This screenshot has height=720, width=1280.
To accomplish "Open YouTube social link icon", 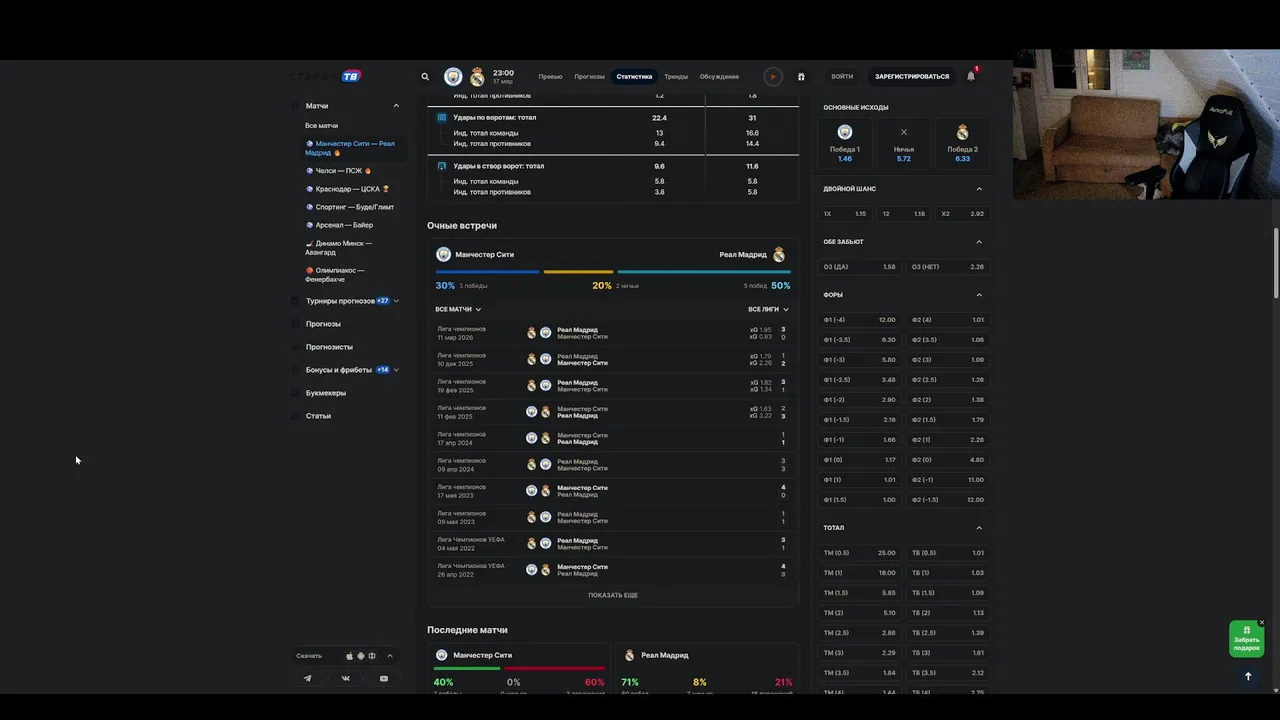I will pos(384,678).
